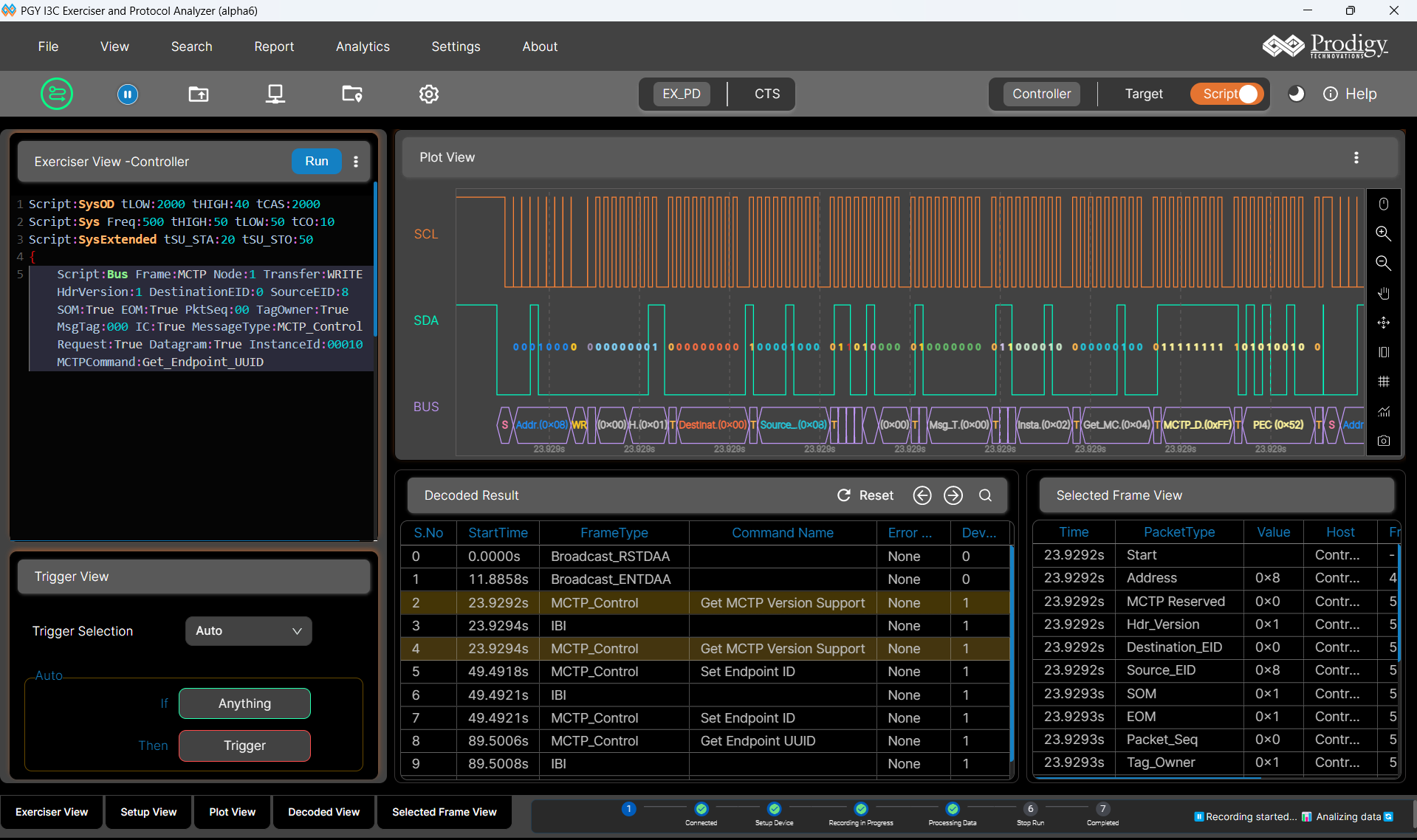Click the export folder icon in toolbar

point(199,94)
